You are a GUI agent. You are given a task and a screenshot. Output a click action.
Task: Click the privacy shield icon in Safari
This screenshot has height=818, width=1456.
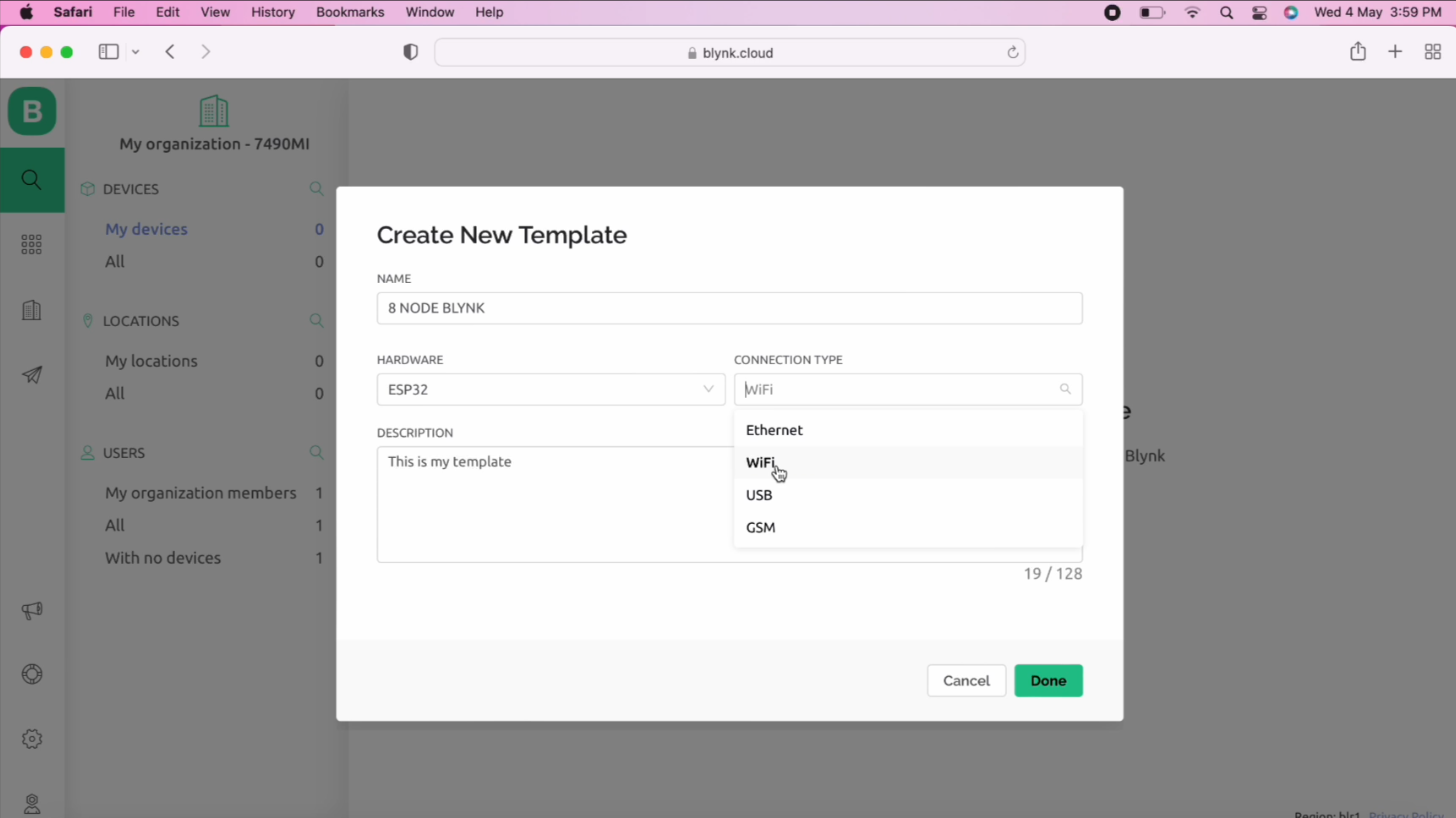coord(410,52)
